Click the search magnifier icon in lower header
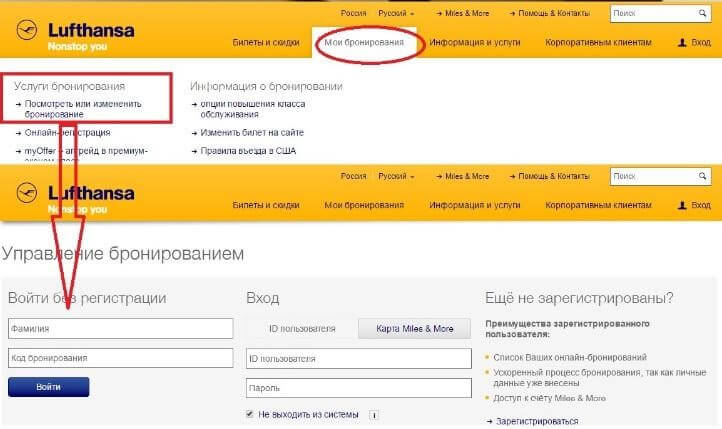This screenshot has width=722, height=429. (702, 176)
